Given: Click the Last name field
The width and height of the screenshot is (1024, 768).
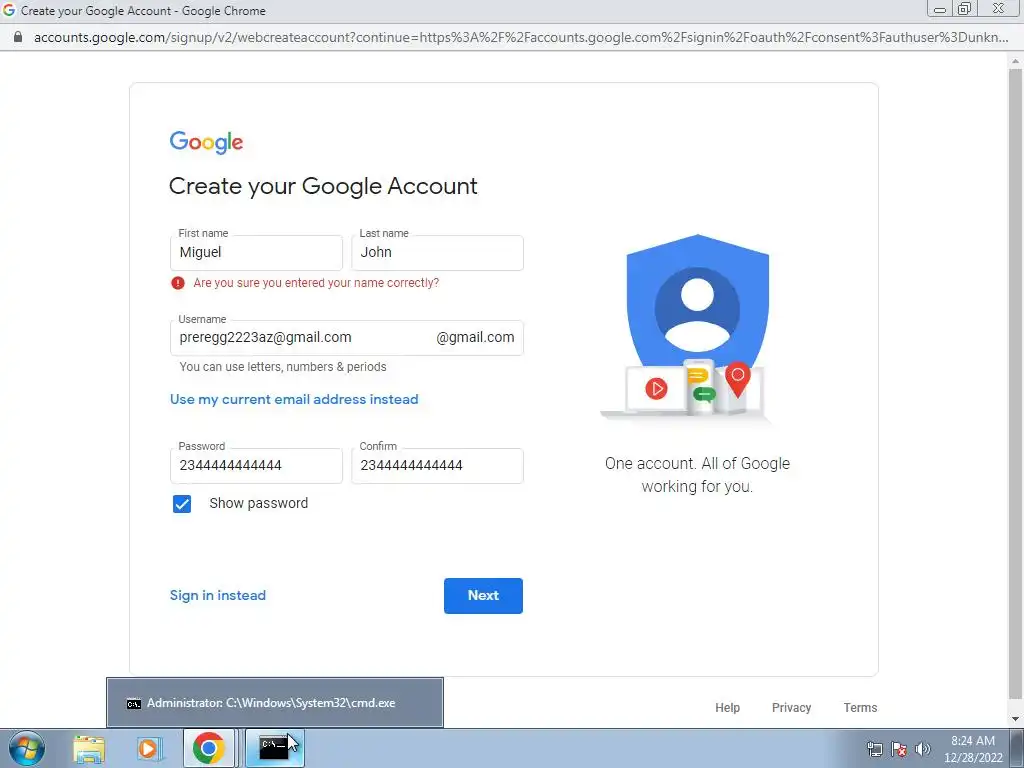Looking at the screenshot, I should pos(437,253).
